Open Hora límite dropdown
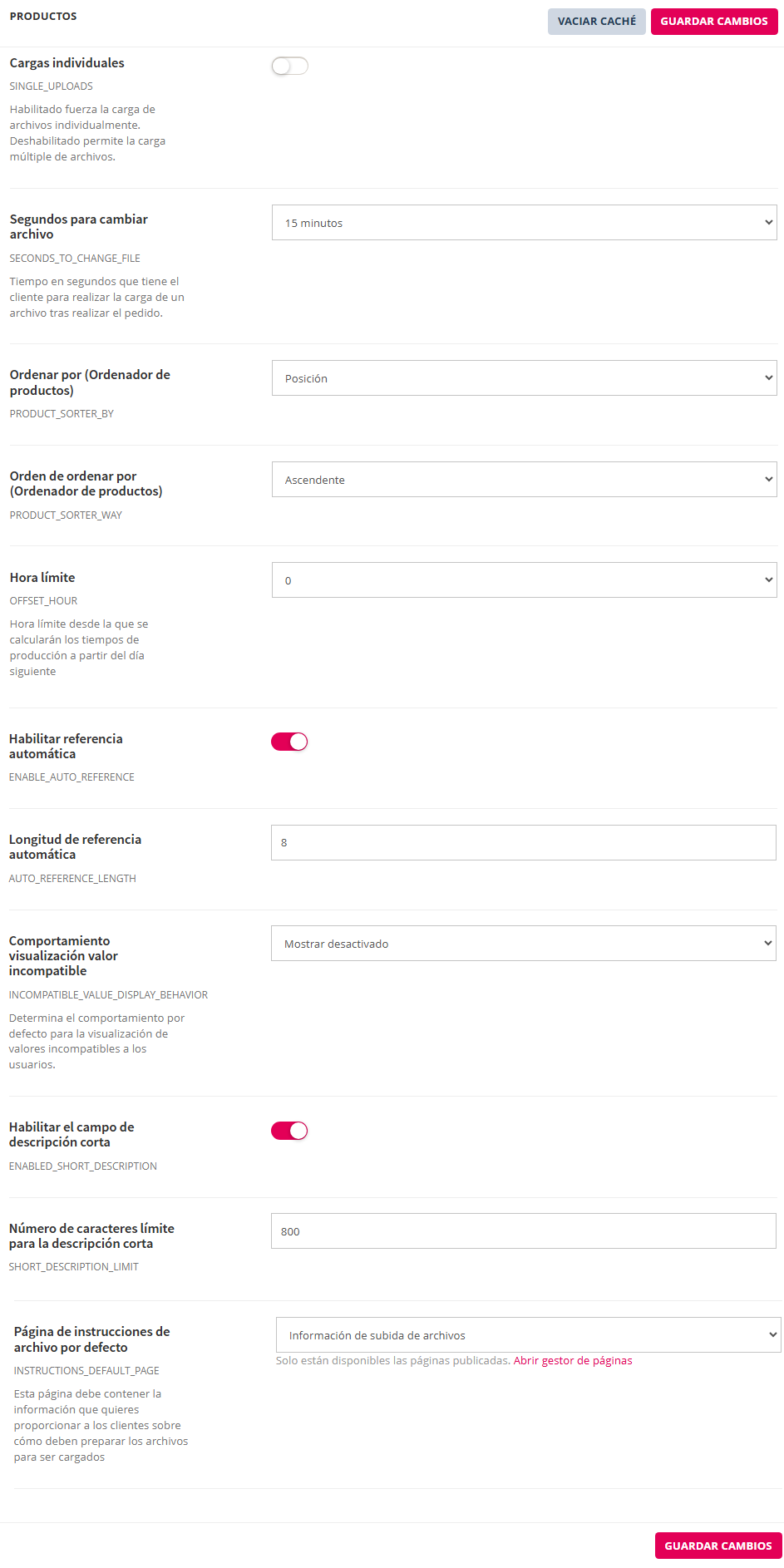784x1568 pixels. (x=524, y=580)
